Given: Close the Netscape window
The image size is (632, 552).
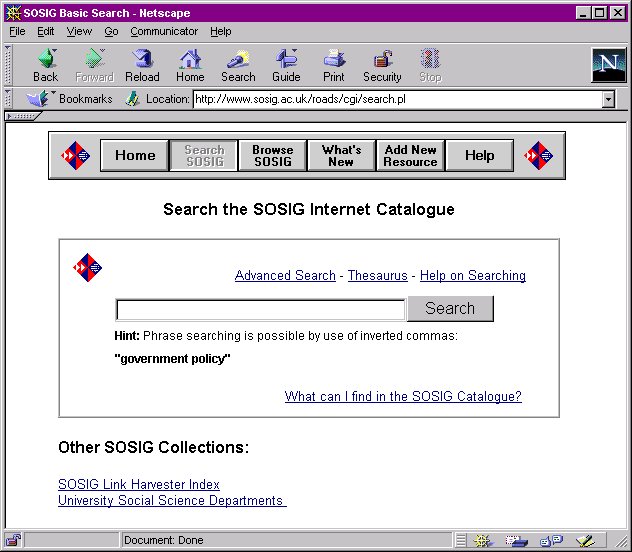Looking at the screenshot, I should click(x=617, y=13).
